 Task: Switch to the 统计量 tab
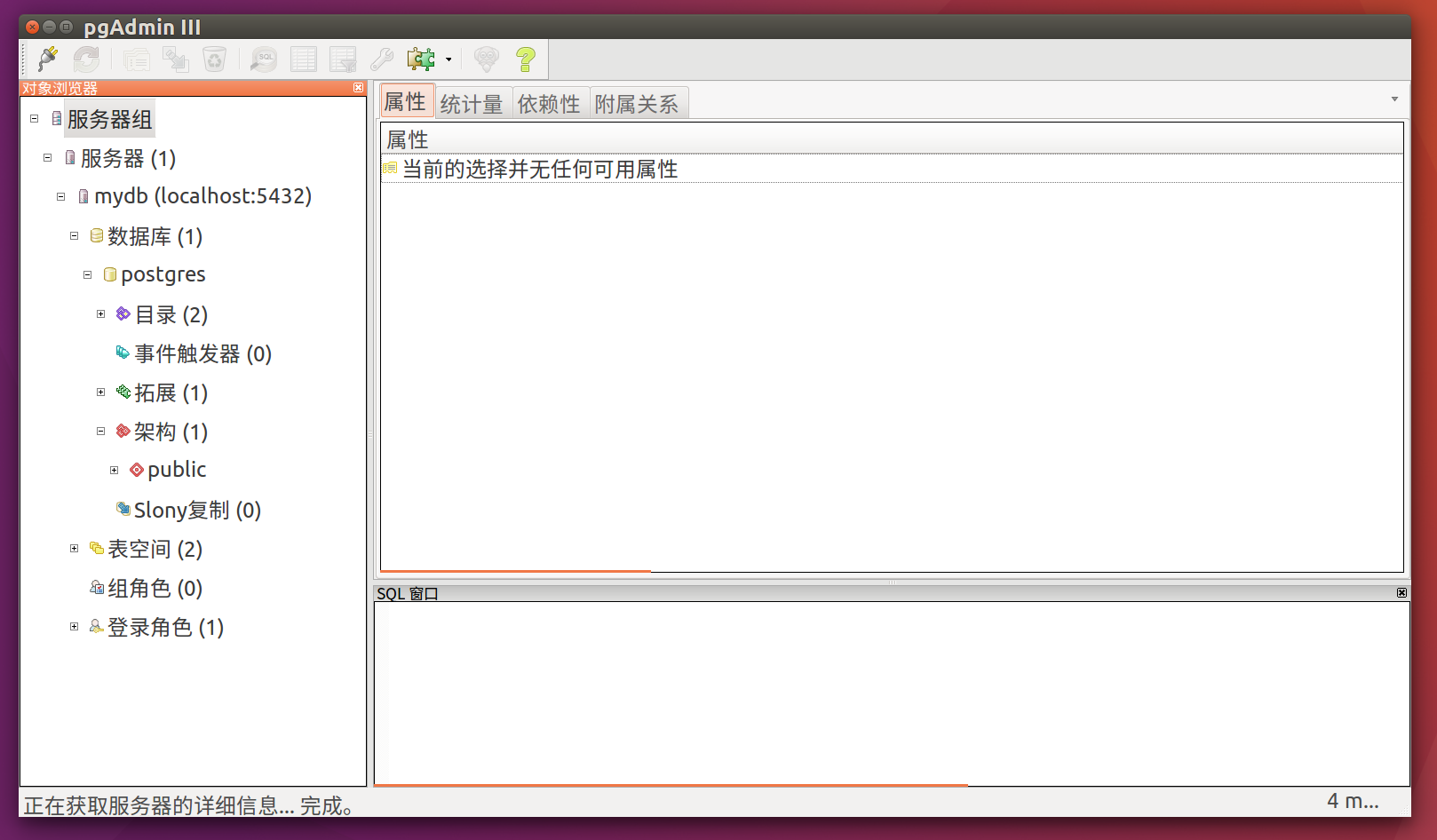pos(472,104)
